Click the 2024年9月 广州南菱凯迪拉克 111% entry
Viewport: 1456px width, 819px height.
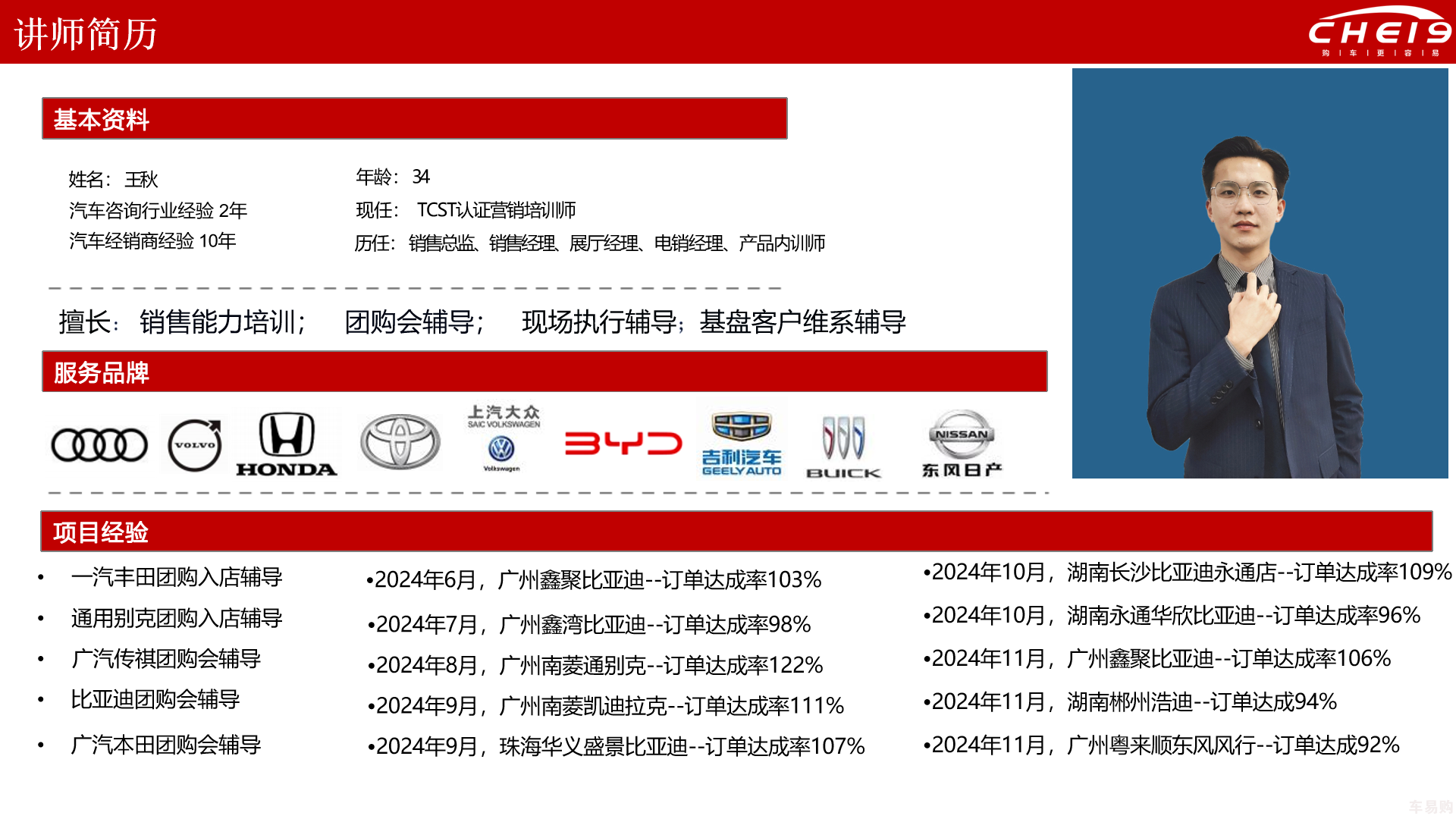point(606,706)
